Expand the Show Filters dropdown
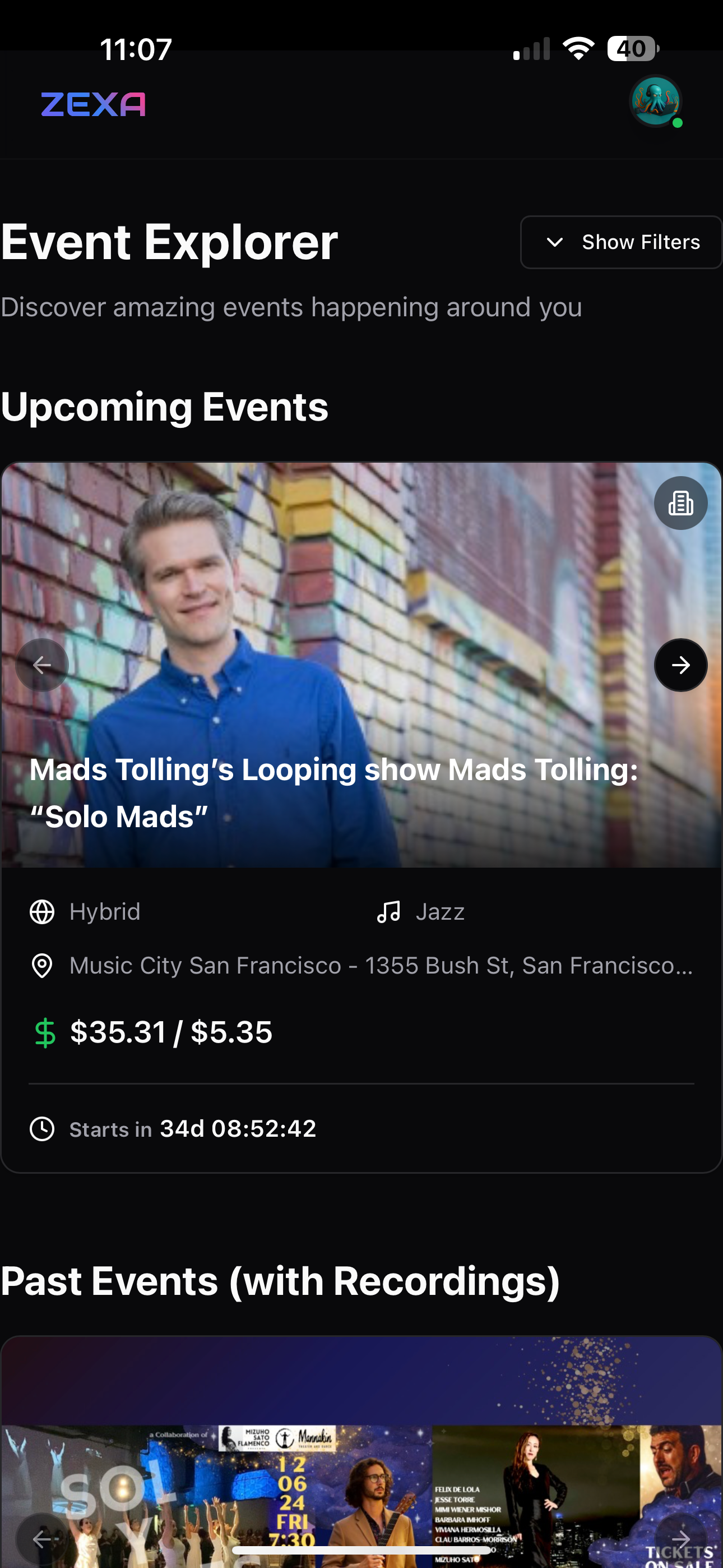723x1568 pixels. [621, 242]
